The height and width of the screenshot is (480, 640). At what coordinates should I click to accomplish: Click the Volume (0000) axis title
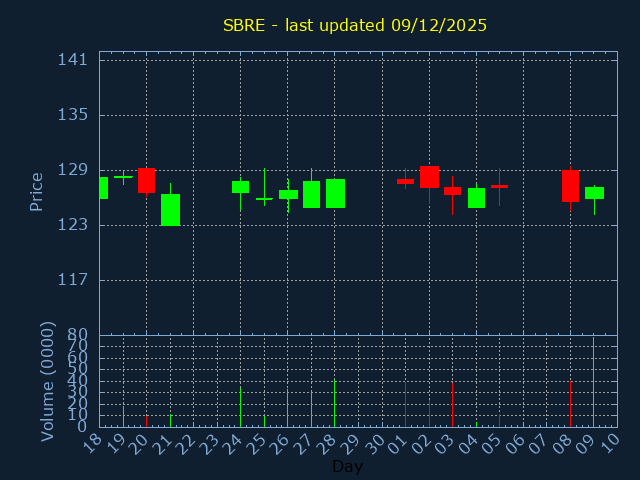pyautogui.click(x=47, y=382)
